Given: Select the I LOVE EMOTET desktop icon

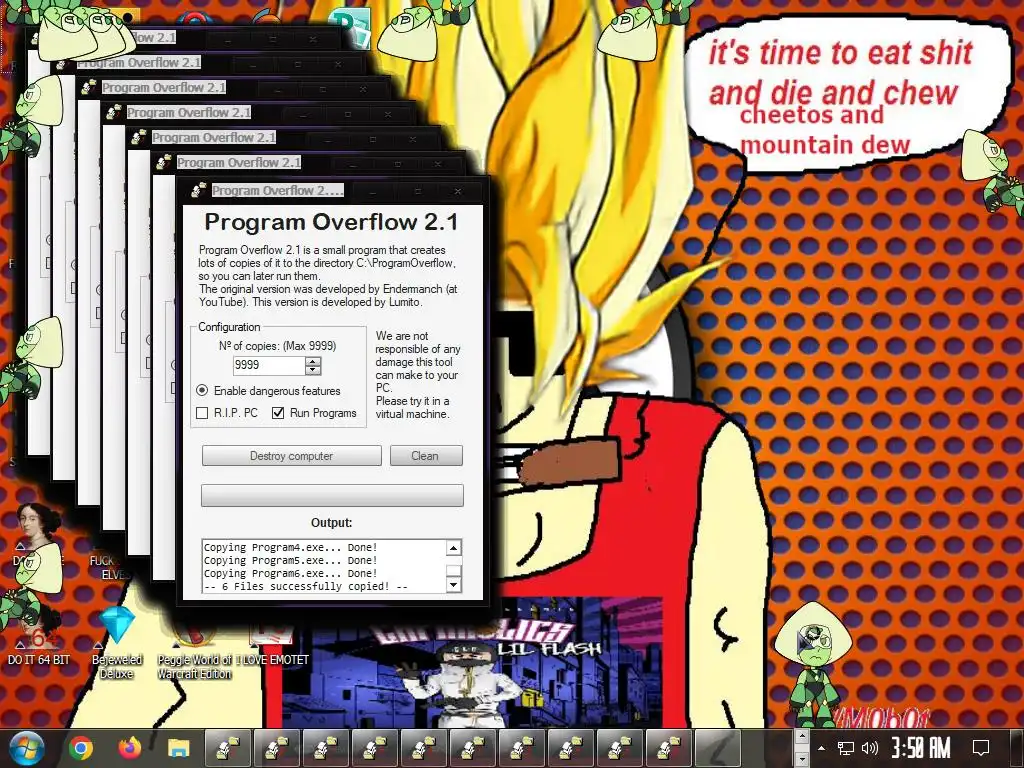Looking at the screenshot, I should (272, 647).
